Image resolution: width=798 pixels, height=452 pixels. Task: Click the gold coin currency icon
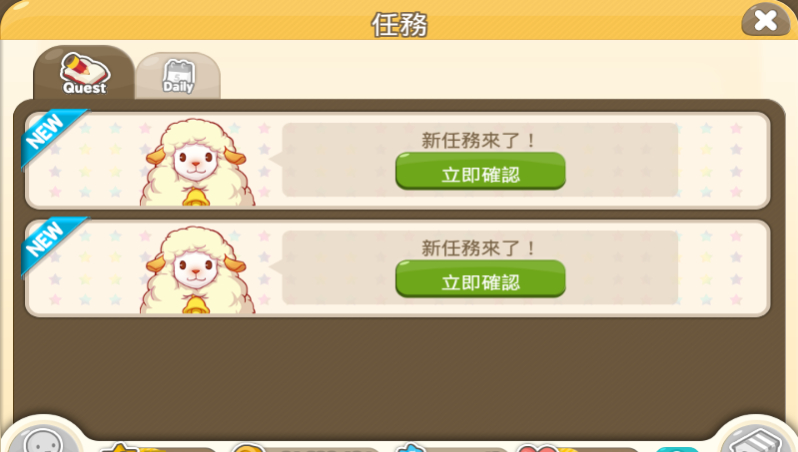(248, 448)
